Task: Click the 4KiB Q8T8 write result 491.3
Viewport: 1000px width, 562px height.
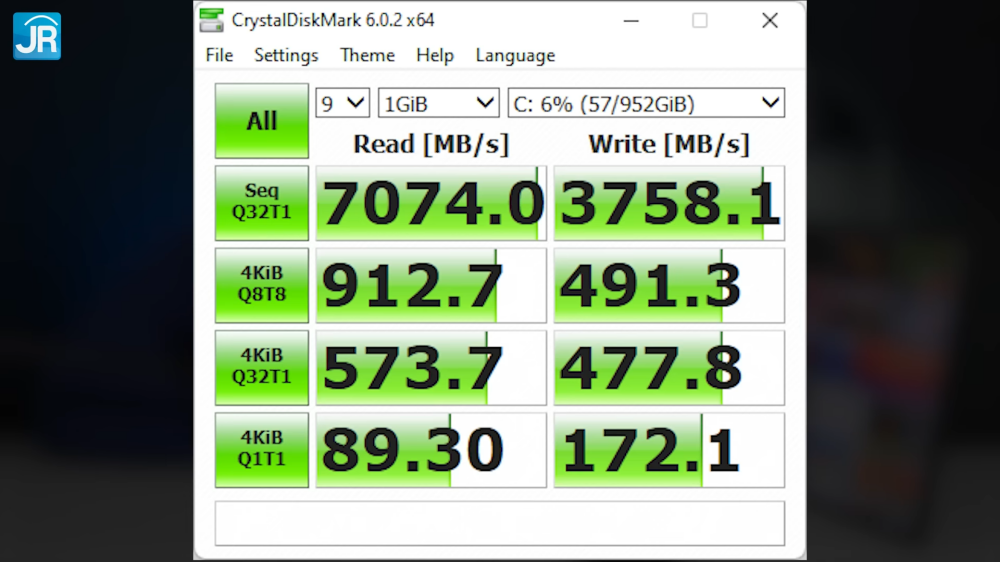Action: click(x=669, y=285)
